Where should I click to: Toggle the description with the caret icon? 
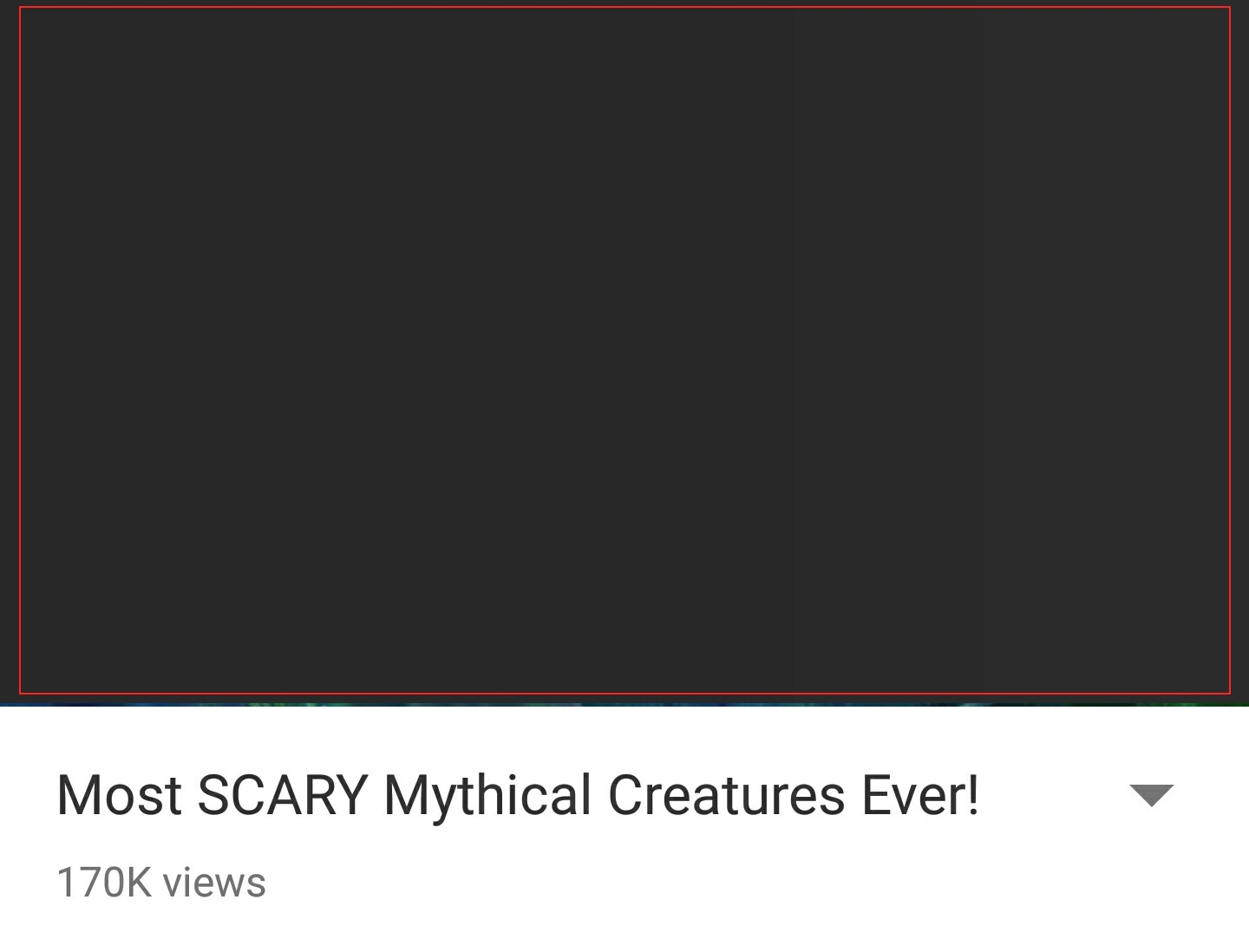(1151, 795)
